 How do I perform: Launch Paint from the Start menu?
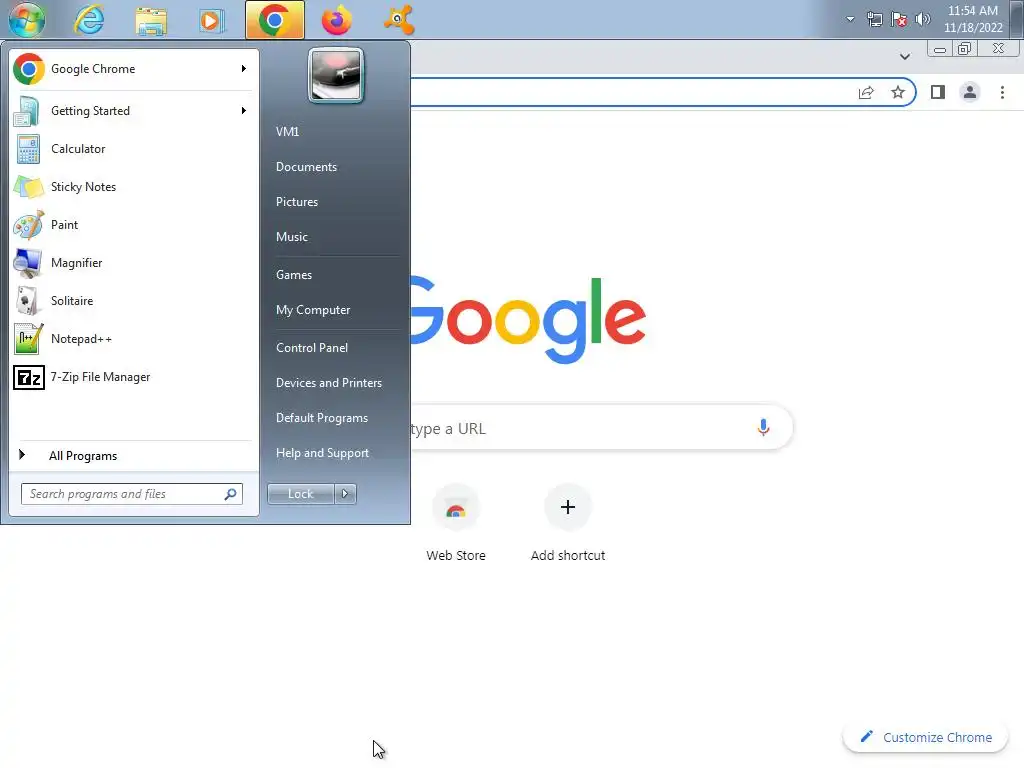coord(132,225)
